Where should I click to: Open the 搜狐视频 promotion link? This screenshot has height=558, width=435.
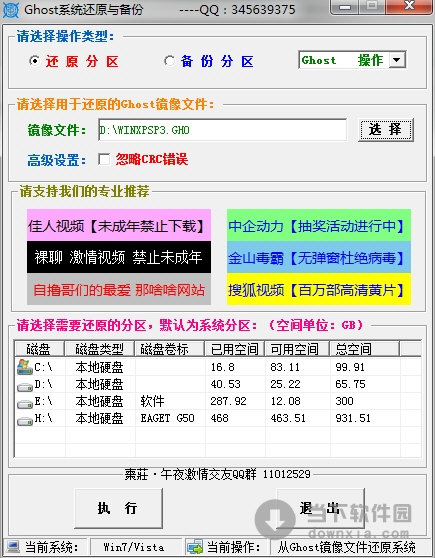click(x=319, y=290)
